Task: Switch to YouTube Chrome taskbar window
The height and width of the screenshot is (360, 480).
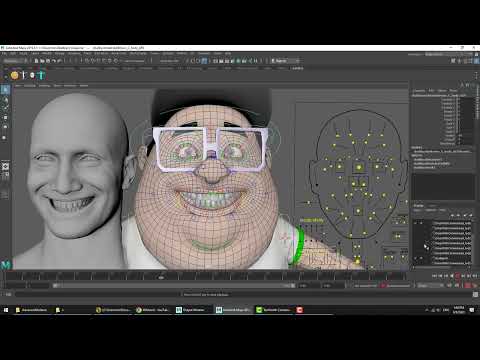Action: tap(152, 310)
